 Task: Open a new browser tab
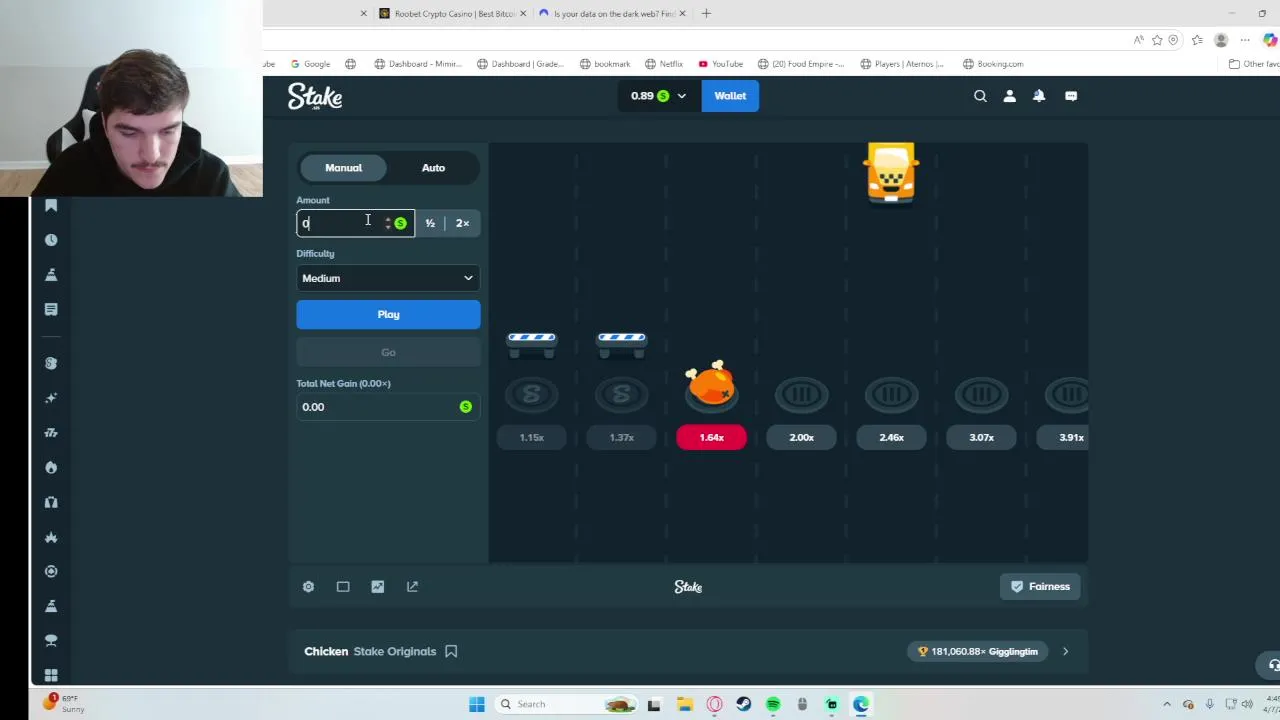click(x=706, y=13)
